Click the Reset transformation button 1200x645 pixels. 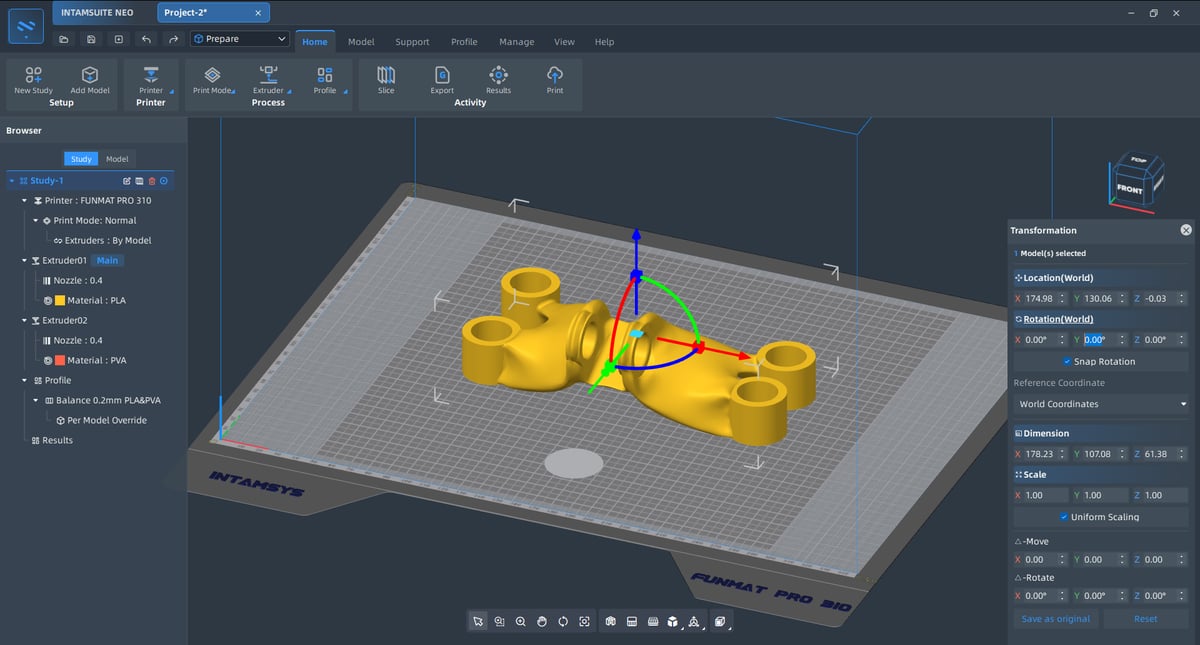(1146, 619)
